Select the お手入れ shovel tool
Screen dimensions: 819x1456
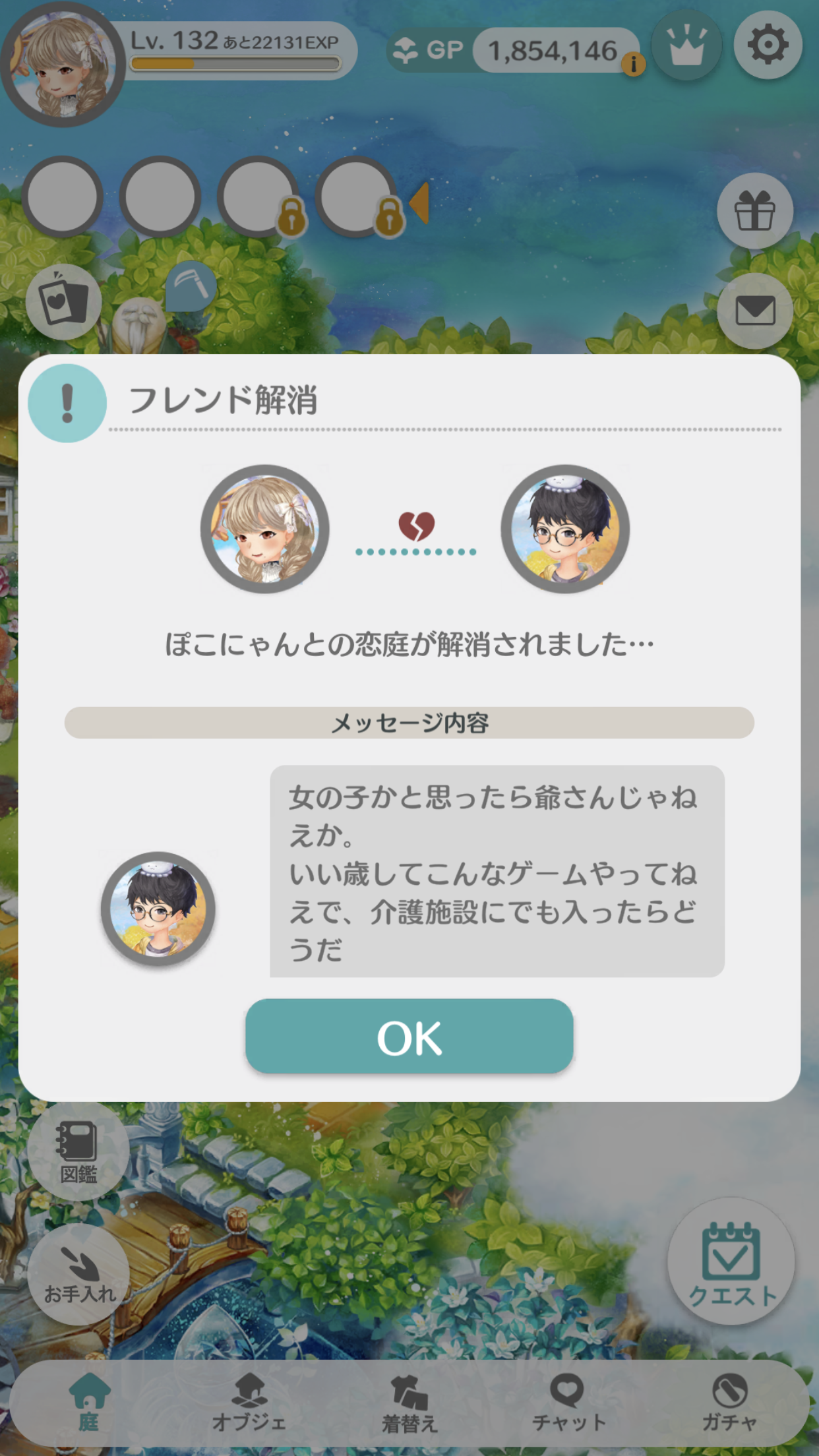(78, 1275)
